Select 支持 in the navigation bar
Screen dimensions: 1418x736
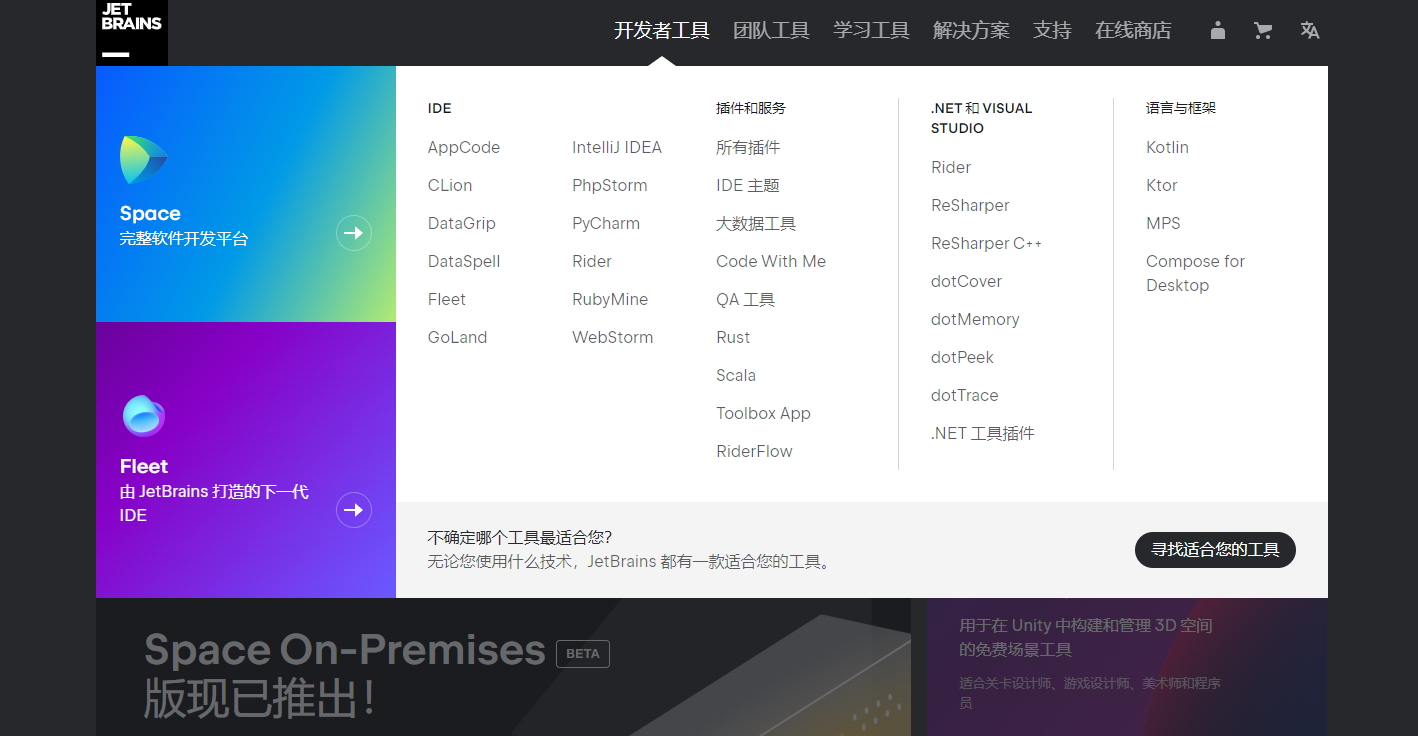1052,30
